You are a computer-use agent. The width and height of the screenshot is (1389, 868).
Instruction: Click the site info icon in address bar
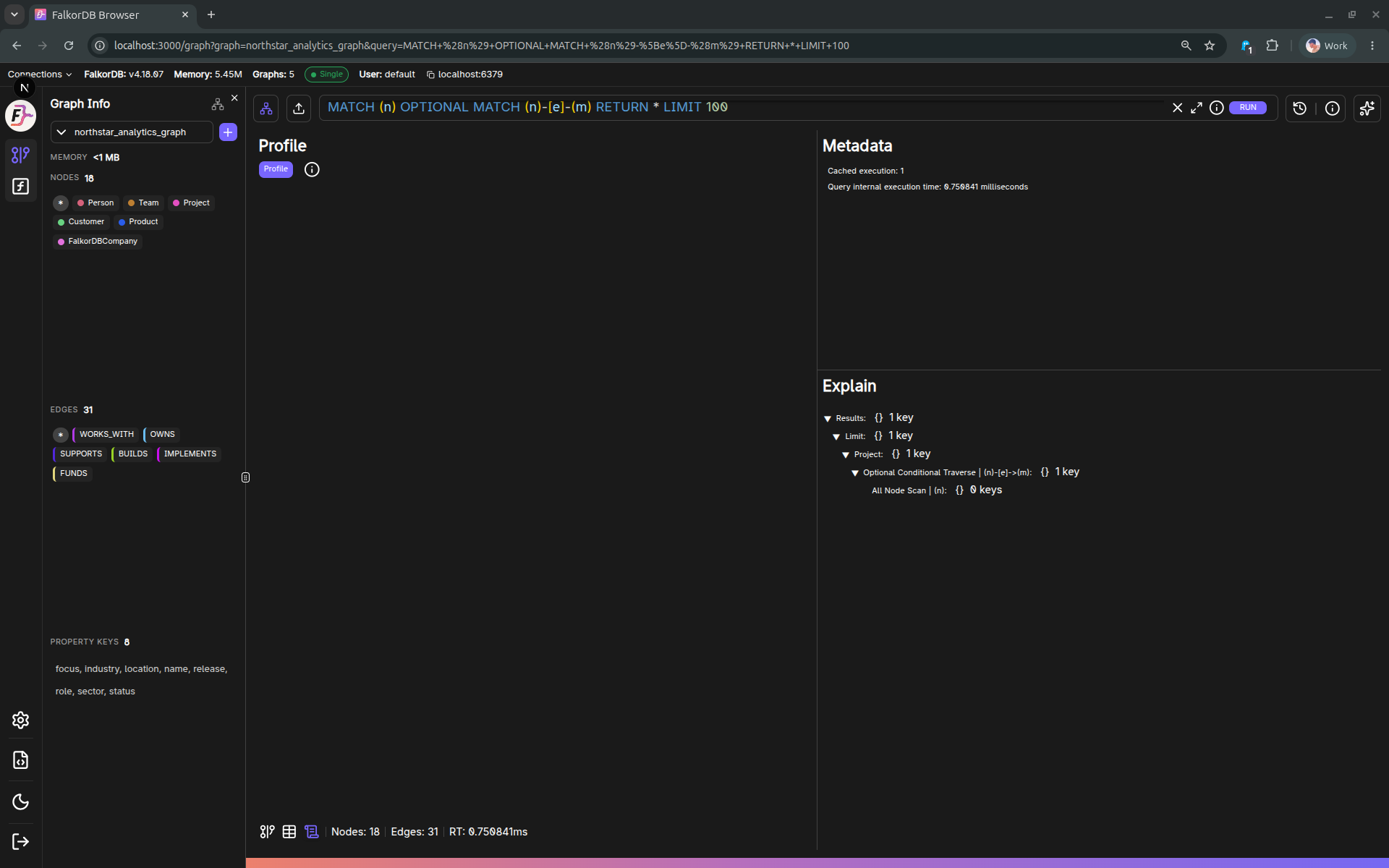(x=100, y=46)
